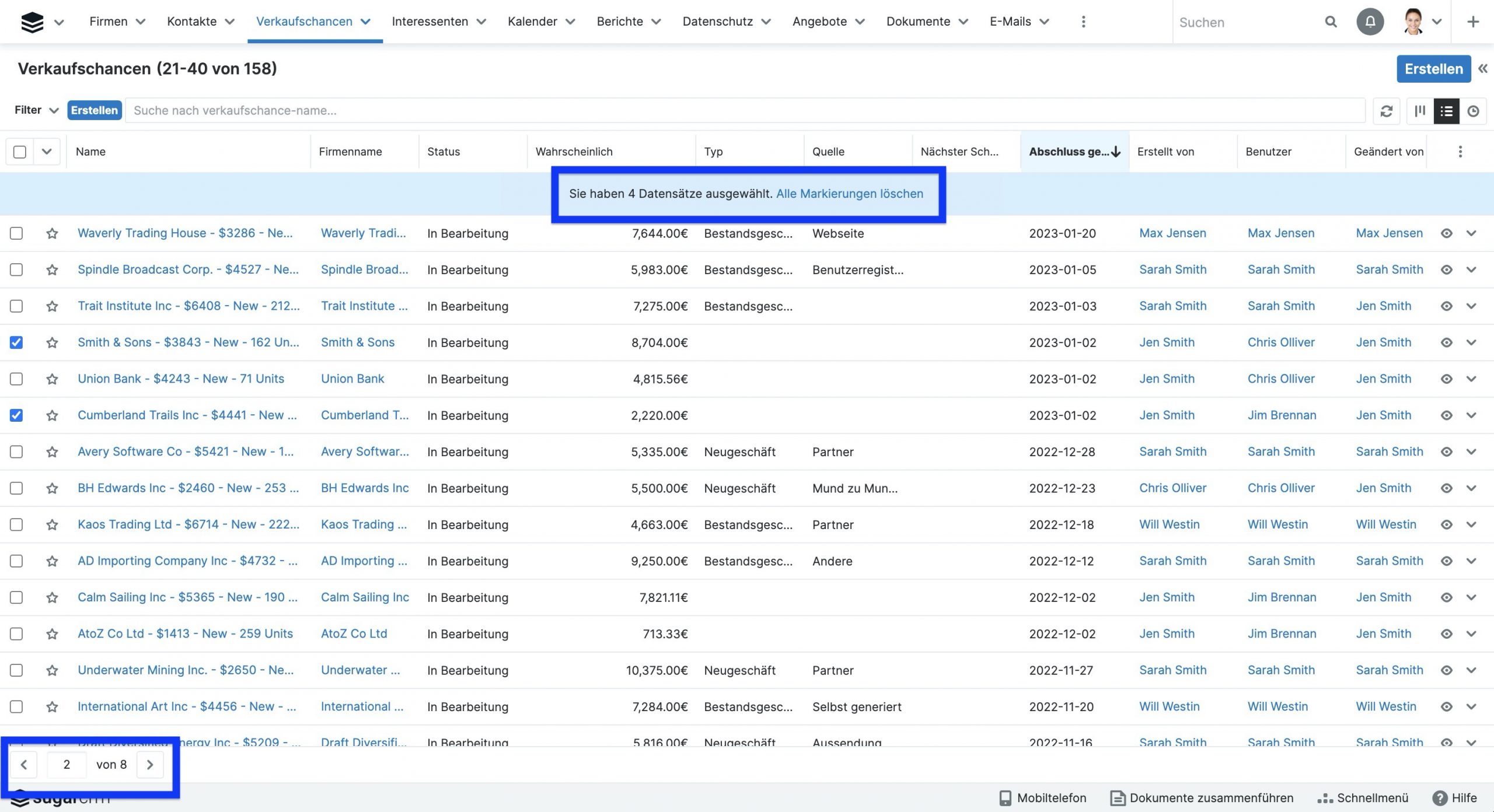Click the search magnifier icon
The height and width of the screenshot is (812, 1494).
[x=1331, y=22]
